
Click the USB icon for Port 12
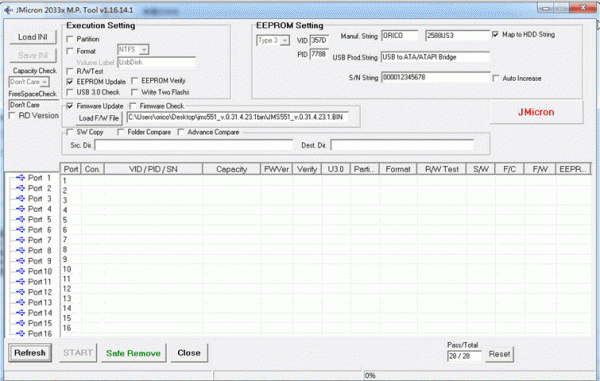coord(20,292)
